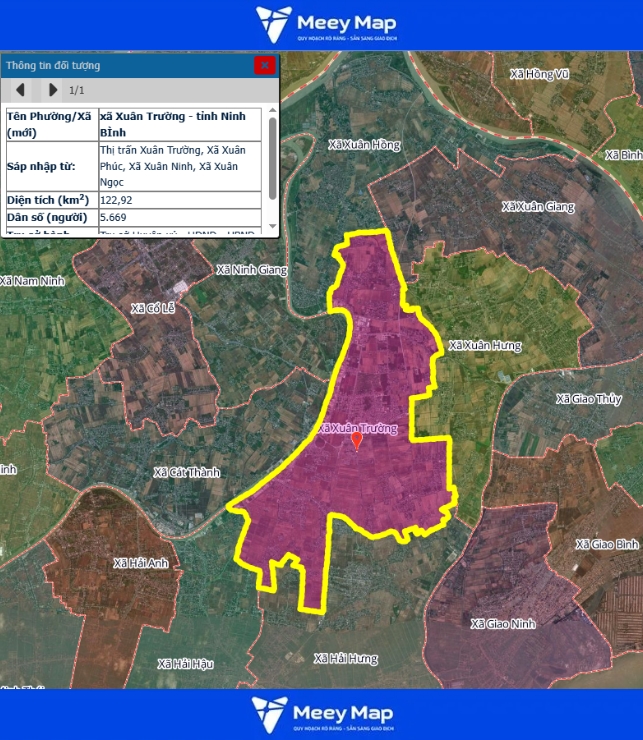This screenshot has width=643, height=740.
Task: Click the Xã Xuân Giang map label
Action: [538, 206]
